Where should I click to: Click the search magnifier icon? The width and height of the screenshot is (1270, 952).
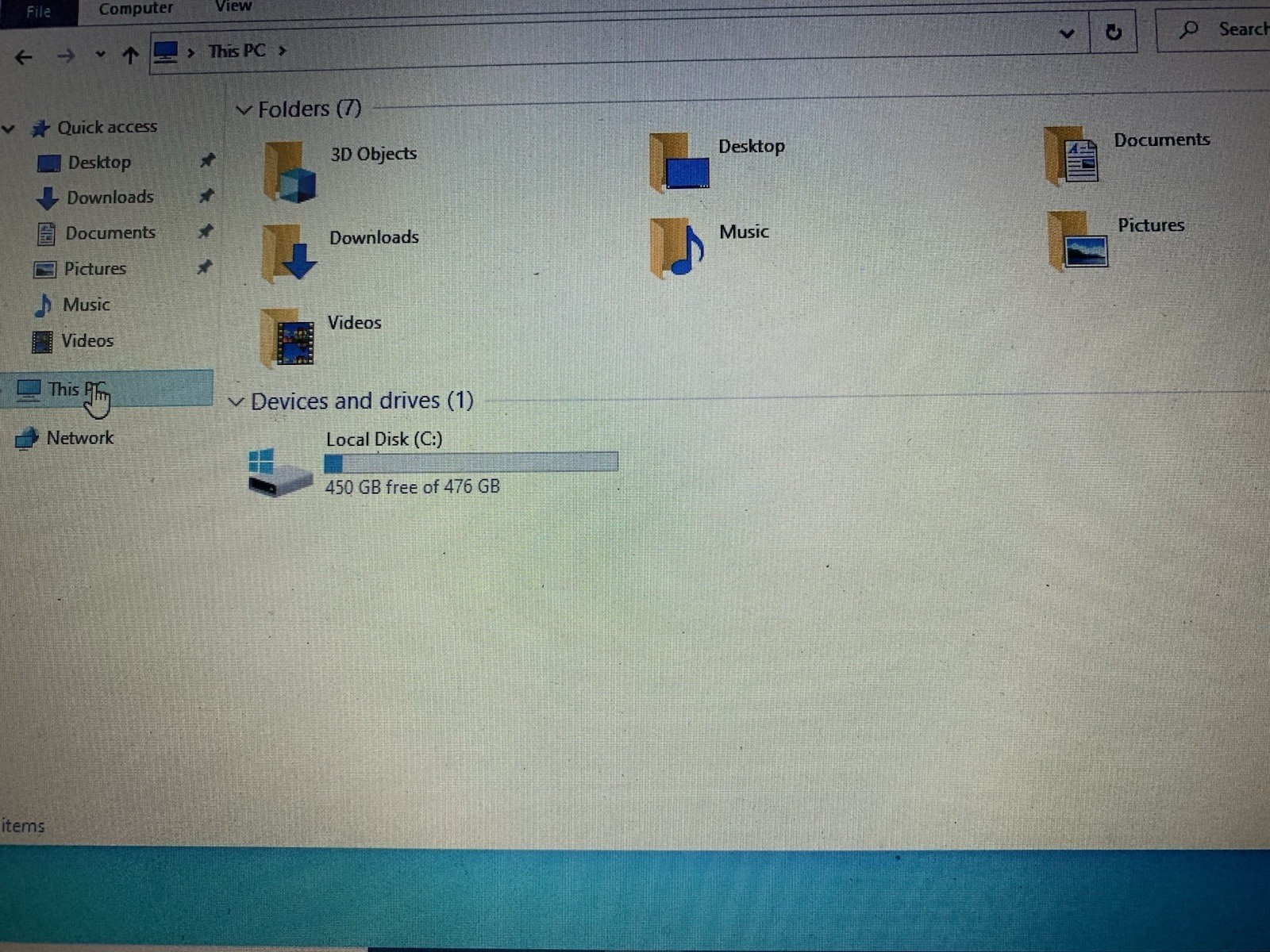click(1188, 30)
